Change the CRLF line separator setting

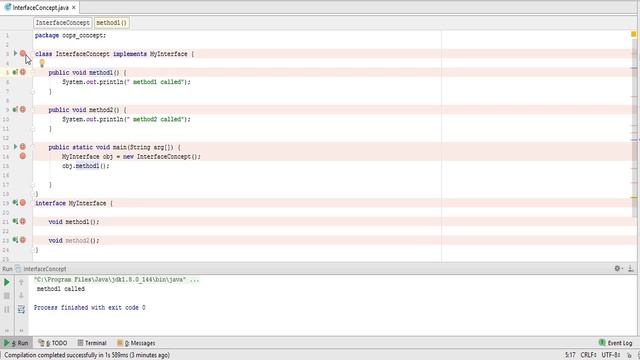pos(589,355)
